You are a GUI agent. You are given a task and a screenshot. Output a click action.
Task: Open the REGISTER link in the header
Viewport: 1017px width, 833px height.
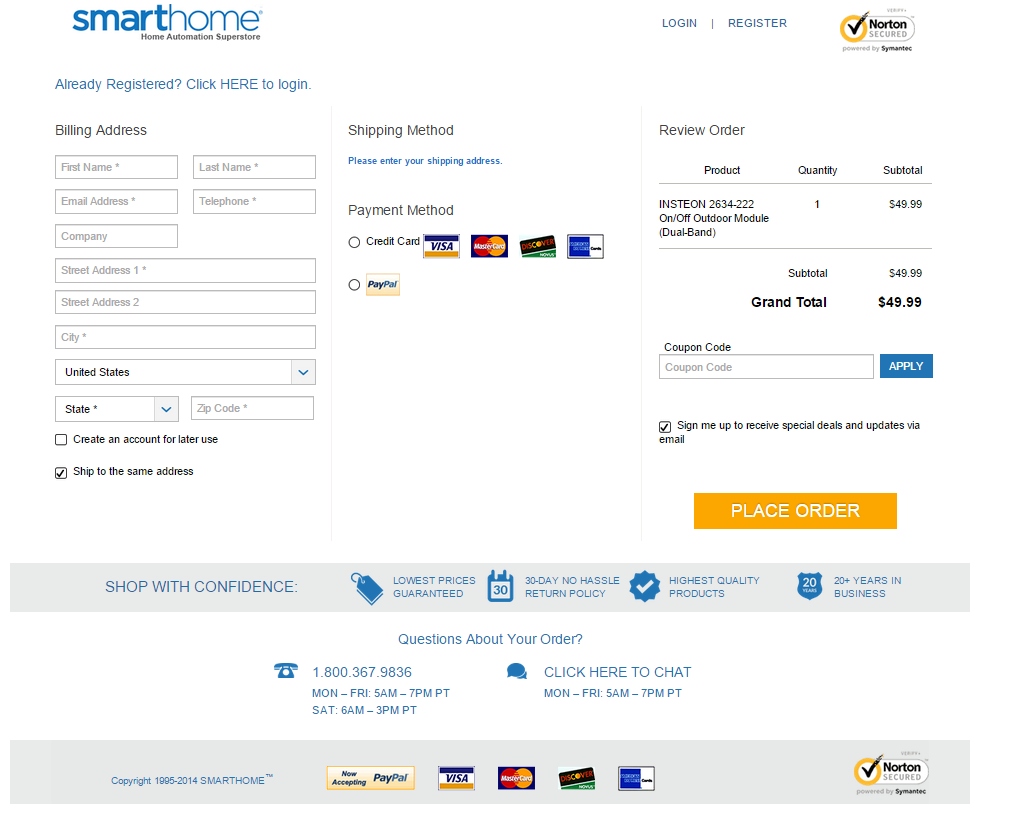click(x=757, y=23)
